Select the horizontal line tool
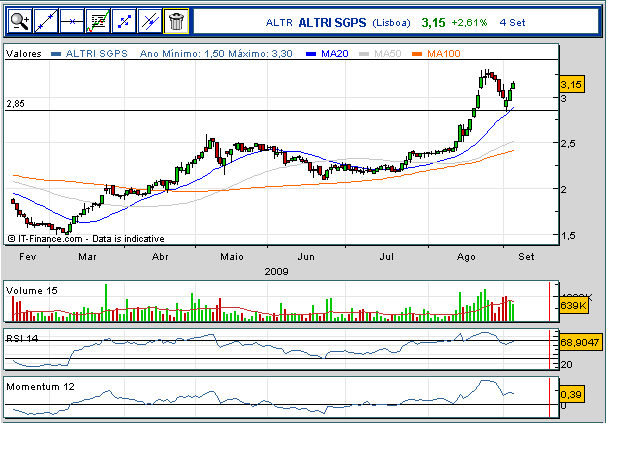 tap(72, 21)
